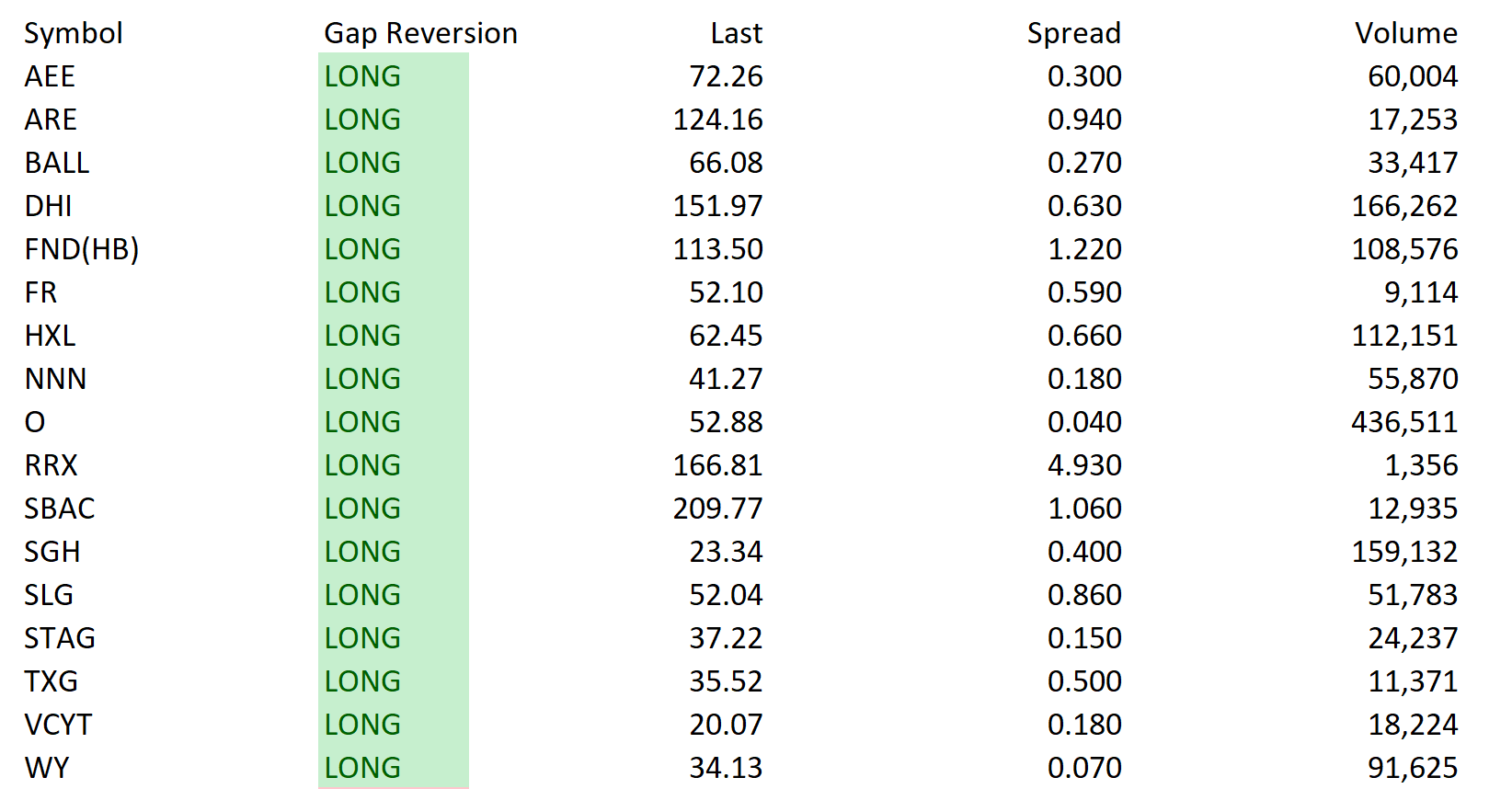Select the HXL symbol cell

click(50, 336)
